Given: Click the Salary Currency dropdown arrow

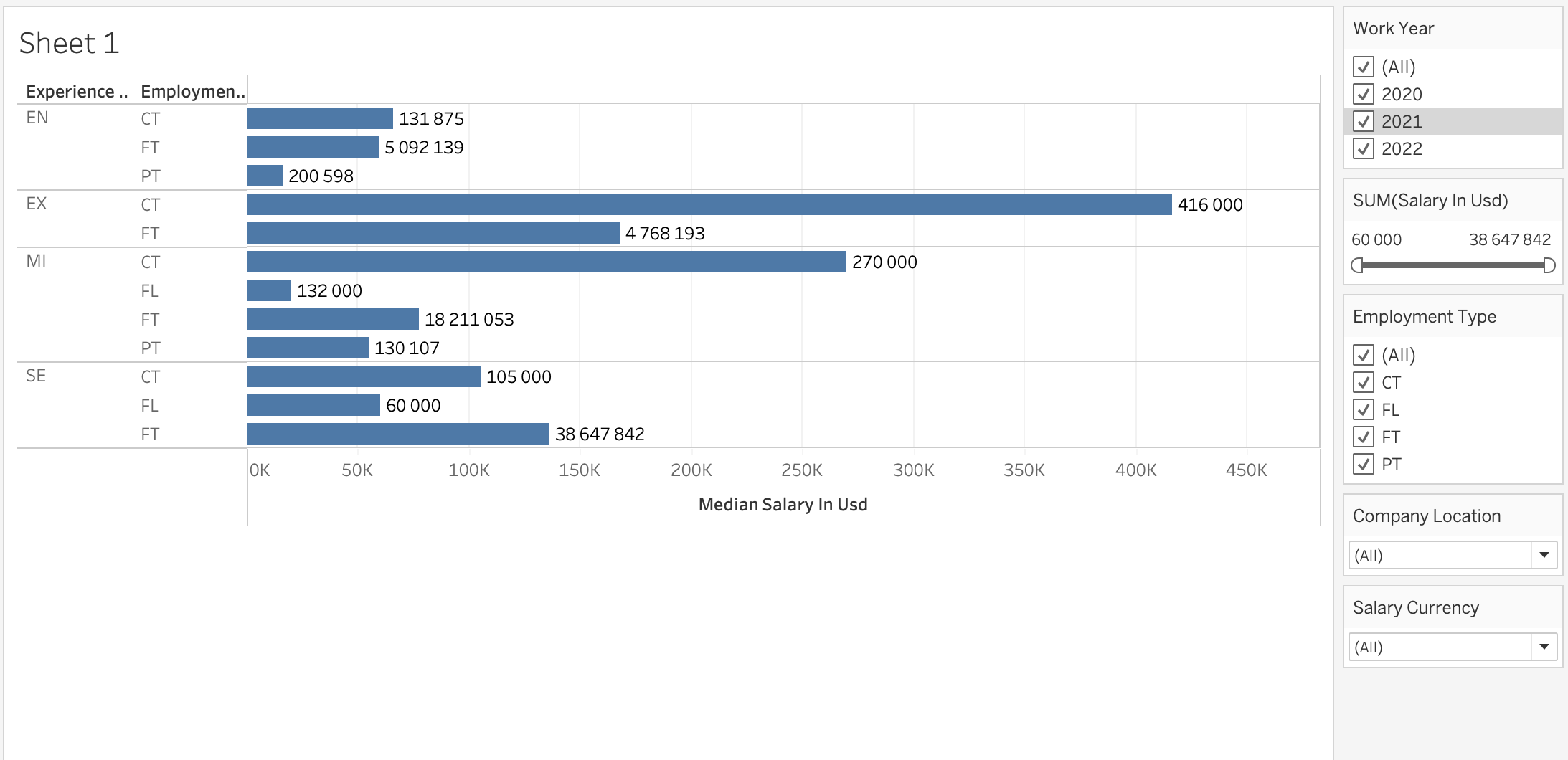Looking at the screenshot, I should click(1544, 647).
